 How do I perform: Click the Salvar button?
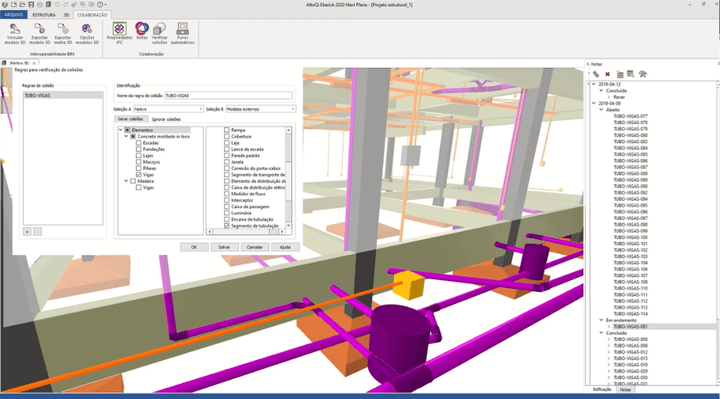(224, 247)
